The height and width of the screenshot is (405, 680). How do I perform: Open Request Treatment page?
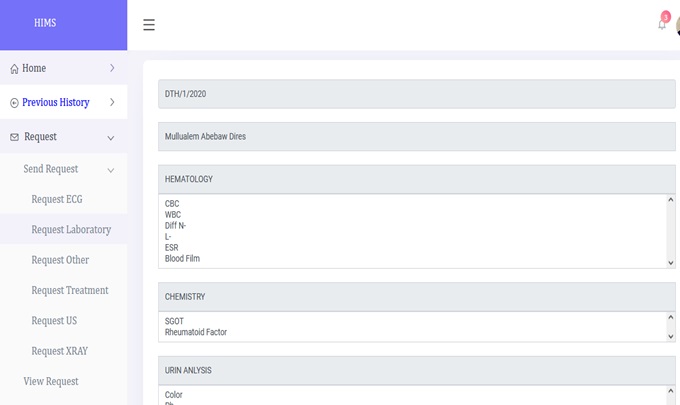70,290
